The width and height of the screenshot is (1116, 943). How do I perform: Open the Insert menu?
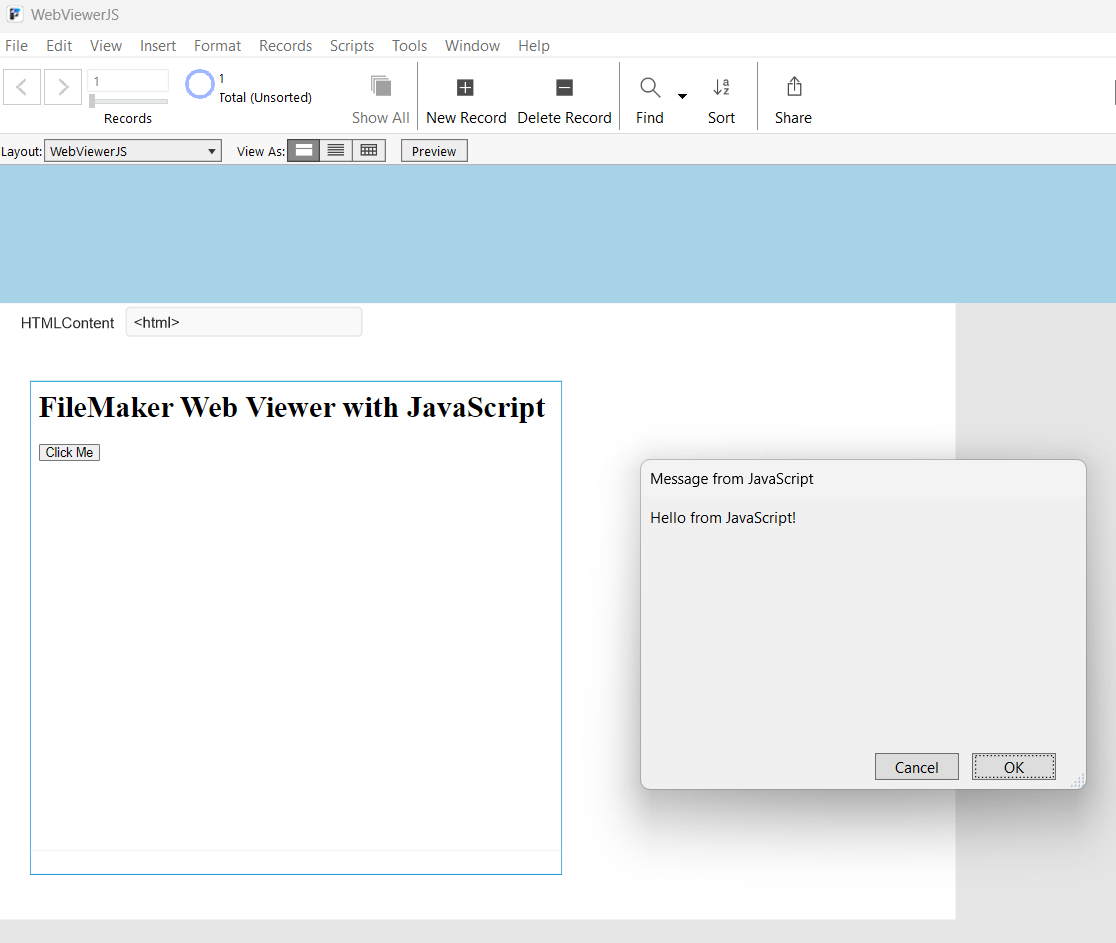point(157,46)
